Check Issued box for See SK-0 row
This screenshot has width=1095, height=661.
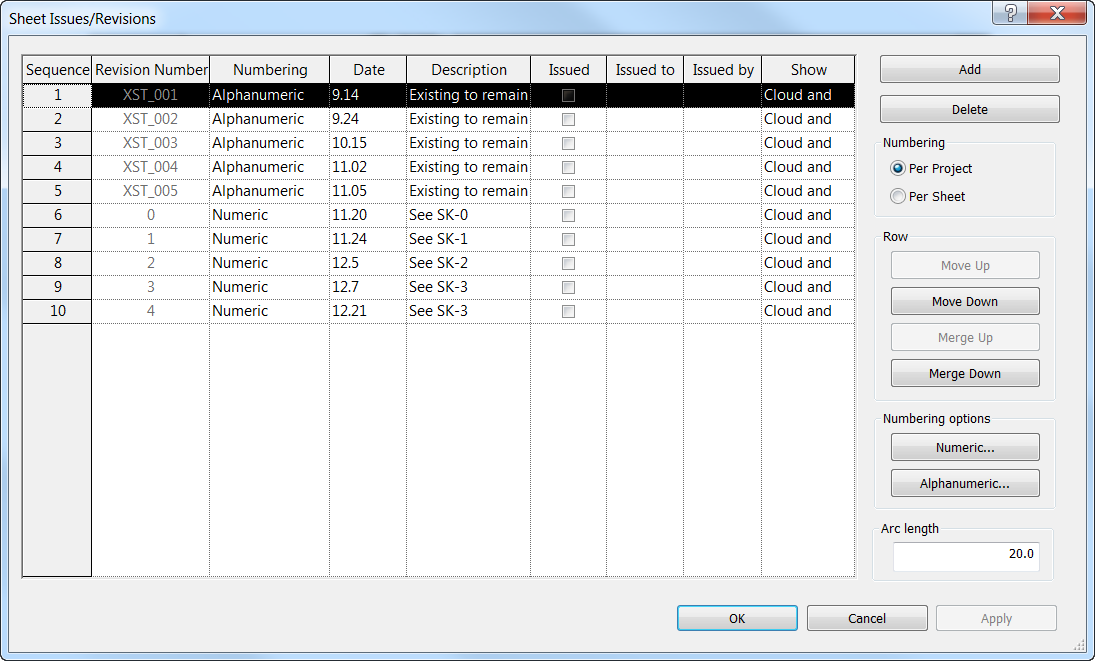click(x=568, y=215)
